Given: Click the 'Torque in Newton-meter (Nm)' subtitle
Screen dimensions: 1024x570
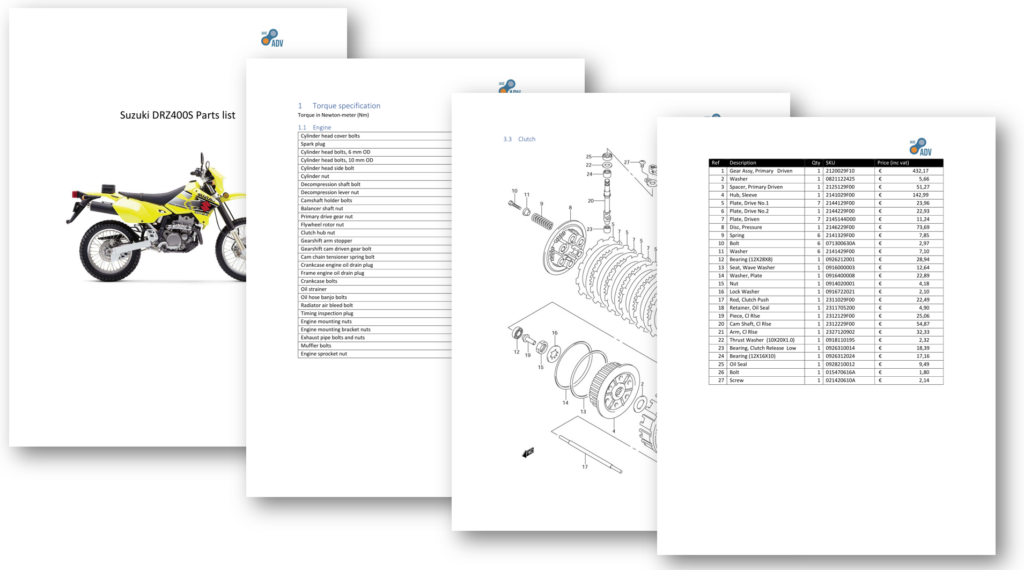Looking at the screenshot, I should click(x=333, y=116).
